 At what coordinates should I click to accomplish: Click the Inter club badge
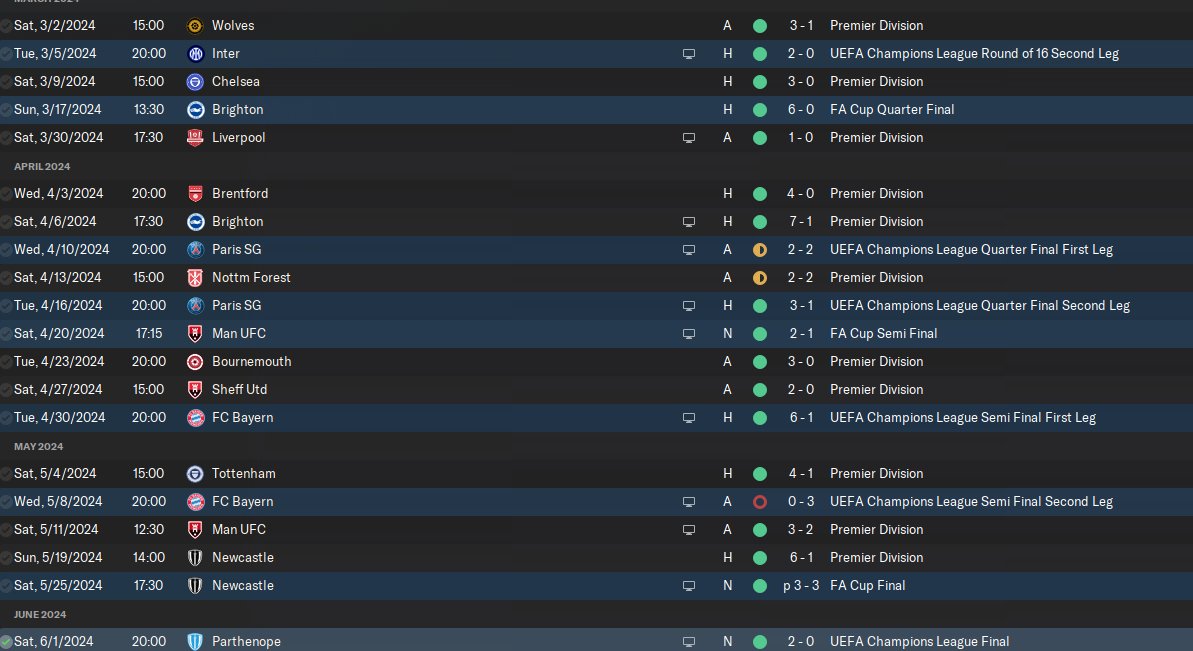196,53
